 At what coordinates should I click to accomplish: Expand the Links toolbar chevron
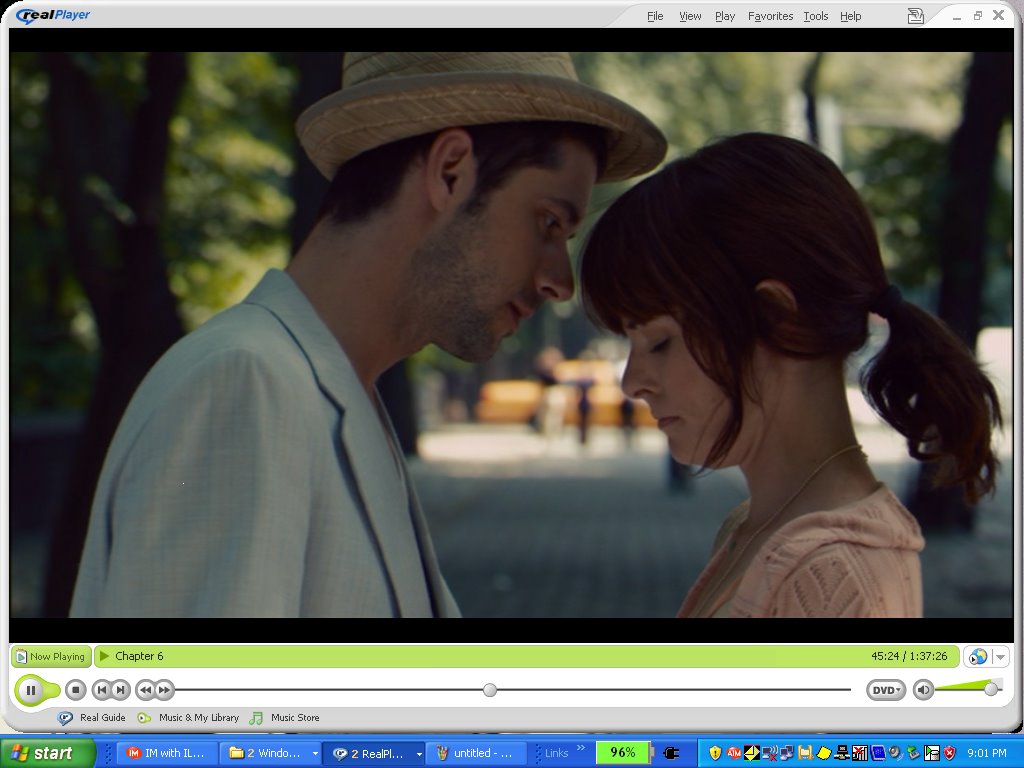581,748
